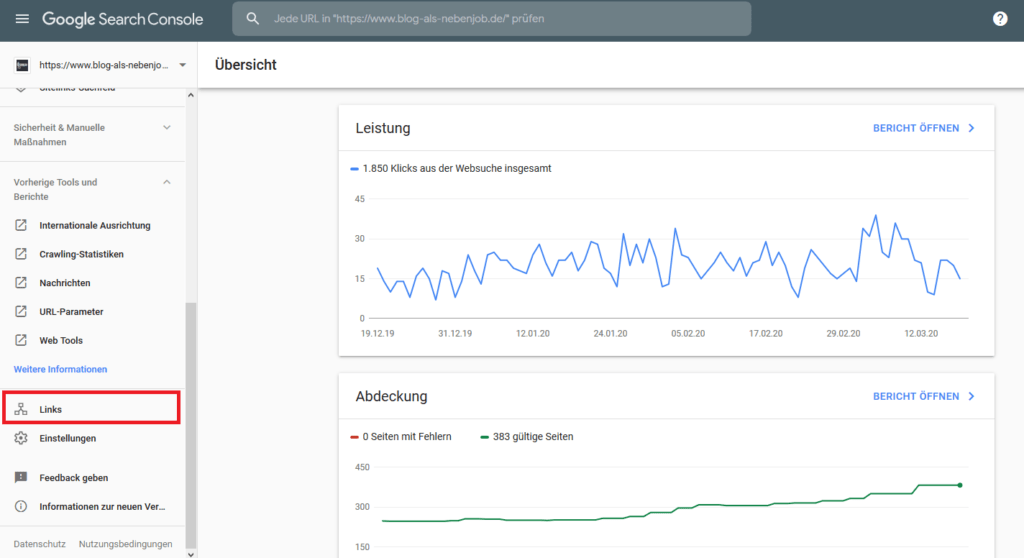
Task: Open Einstellungen in the sidebar
Action: 67,438
